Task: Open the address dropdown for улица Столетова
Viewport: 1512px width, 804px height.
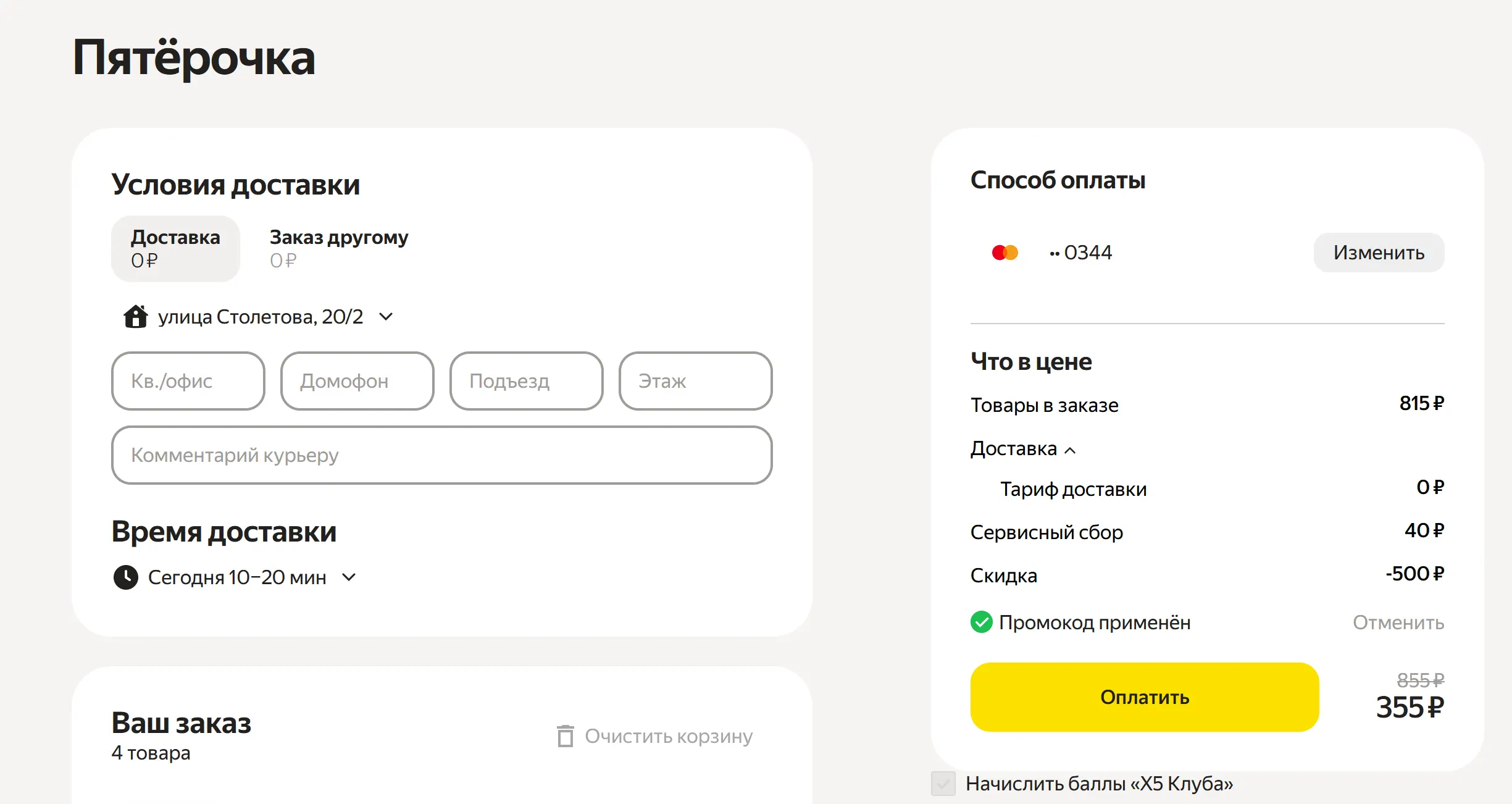Action: click(386, 317)
